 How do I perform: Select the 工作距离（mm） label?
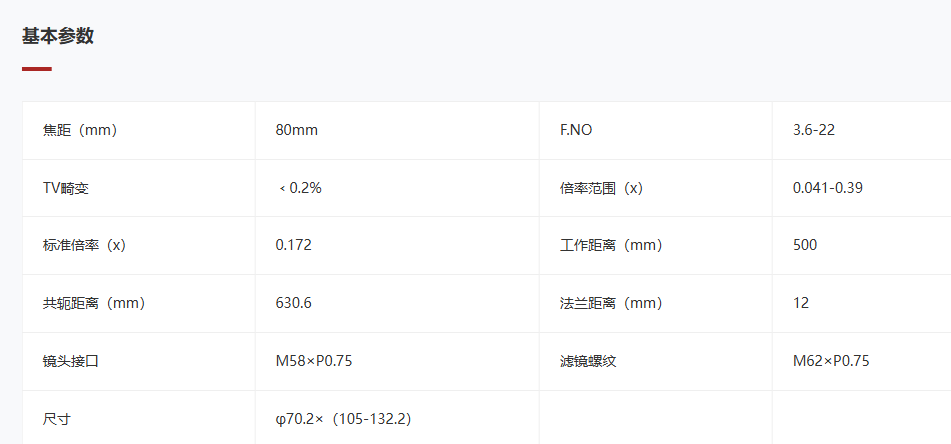pyautogui.click(x=611, y=246)
